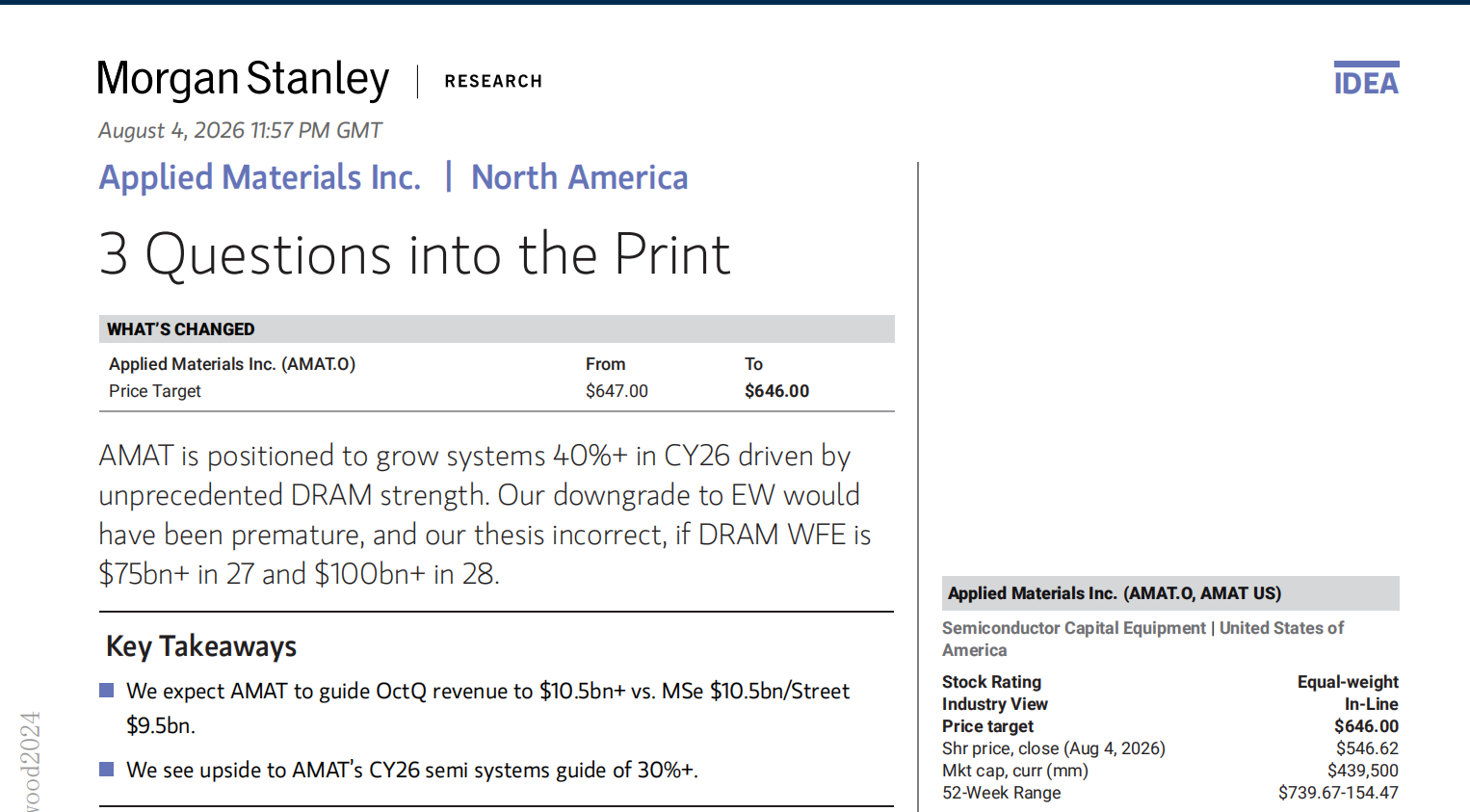Open the North America region link
Viewport: 1470px width, 812px height.
[579, 177]
